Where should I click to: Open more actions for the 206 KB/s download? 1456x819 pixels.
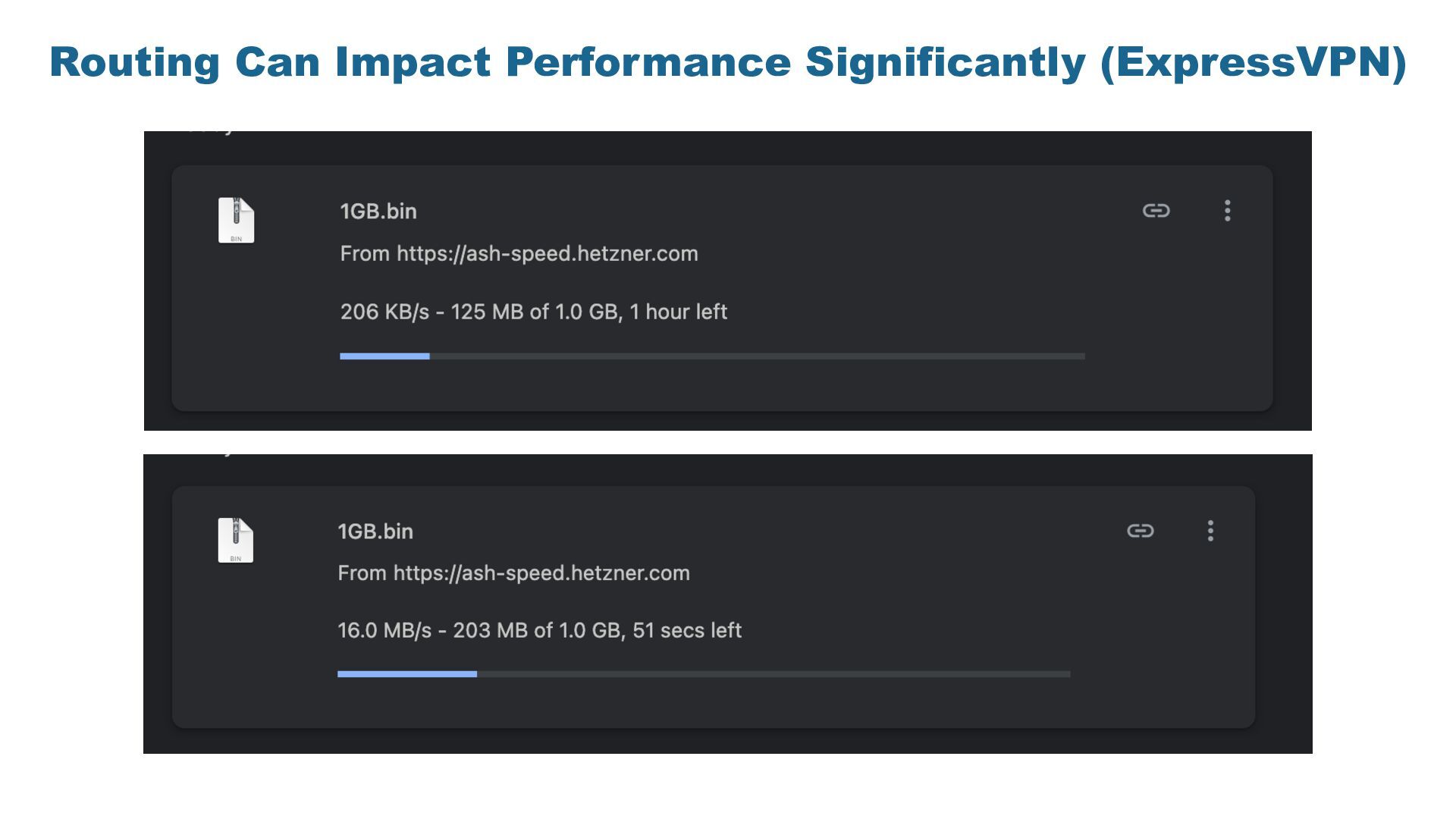[x=1227, y=211]
